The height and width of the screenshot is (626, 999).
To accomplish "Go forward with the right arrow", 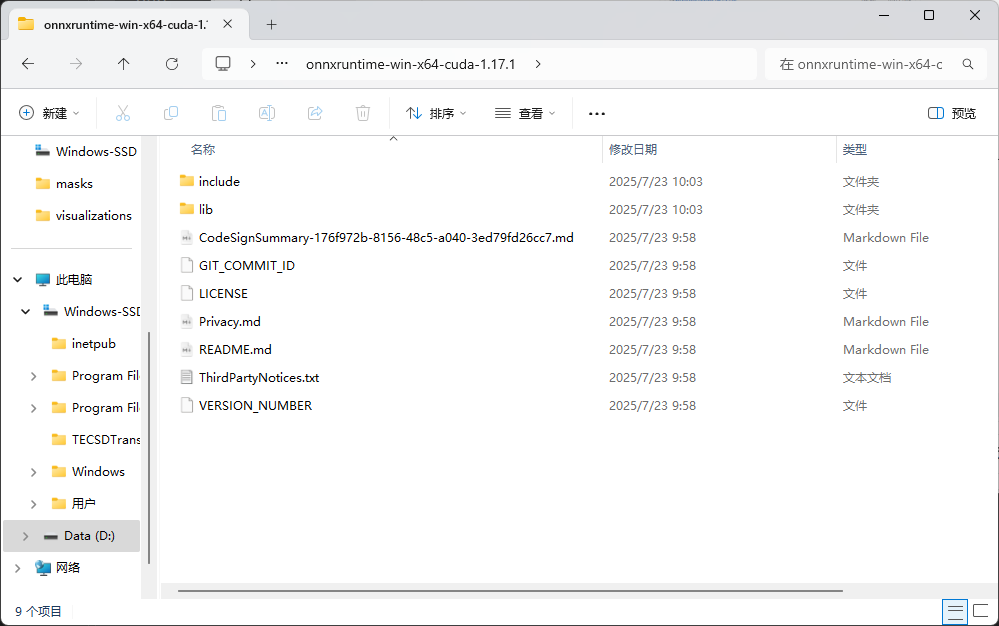I will [76, 64].
